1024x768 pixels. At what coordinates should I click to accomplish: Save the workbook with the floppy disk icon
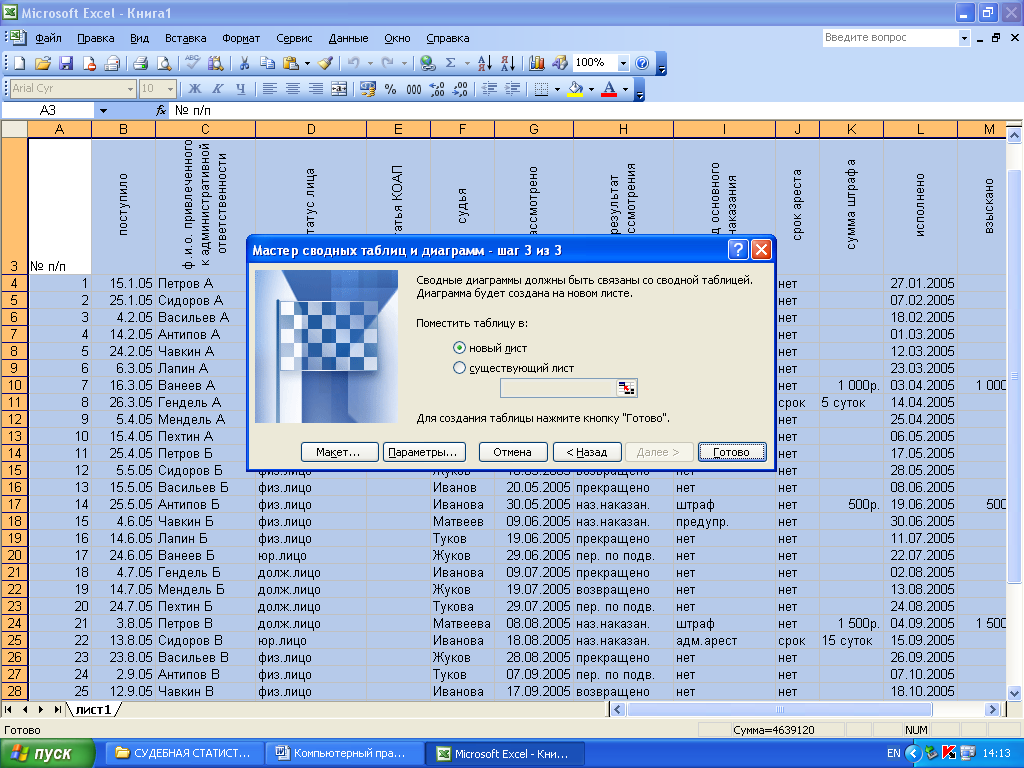click(66, 63)
